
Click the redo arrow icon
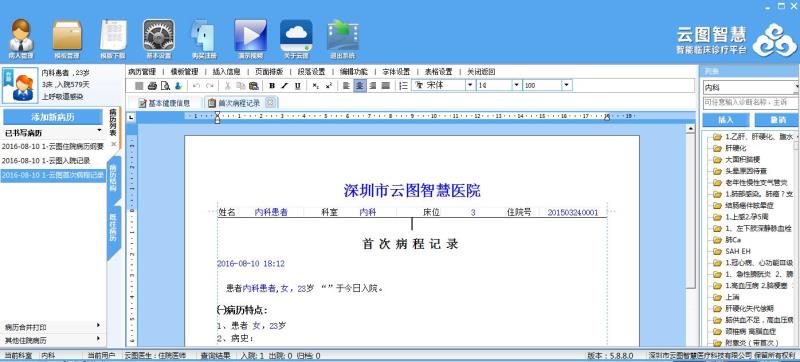209,86
